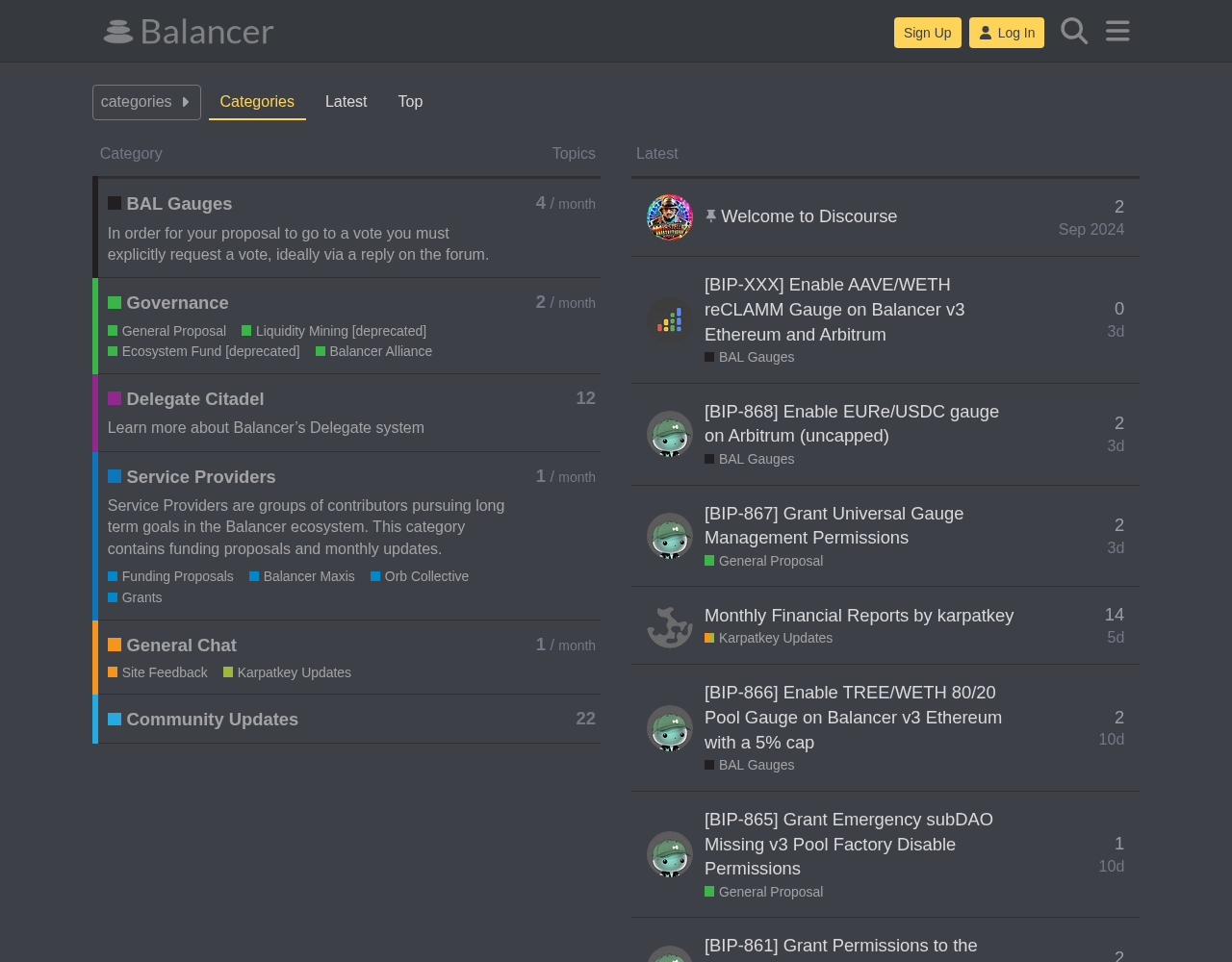Click 14 replies count on Monthly Financial Reports
1232x962 pixels.
[x=1115, y=615]
